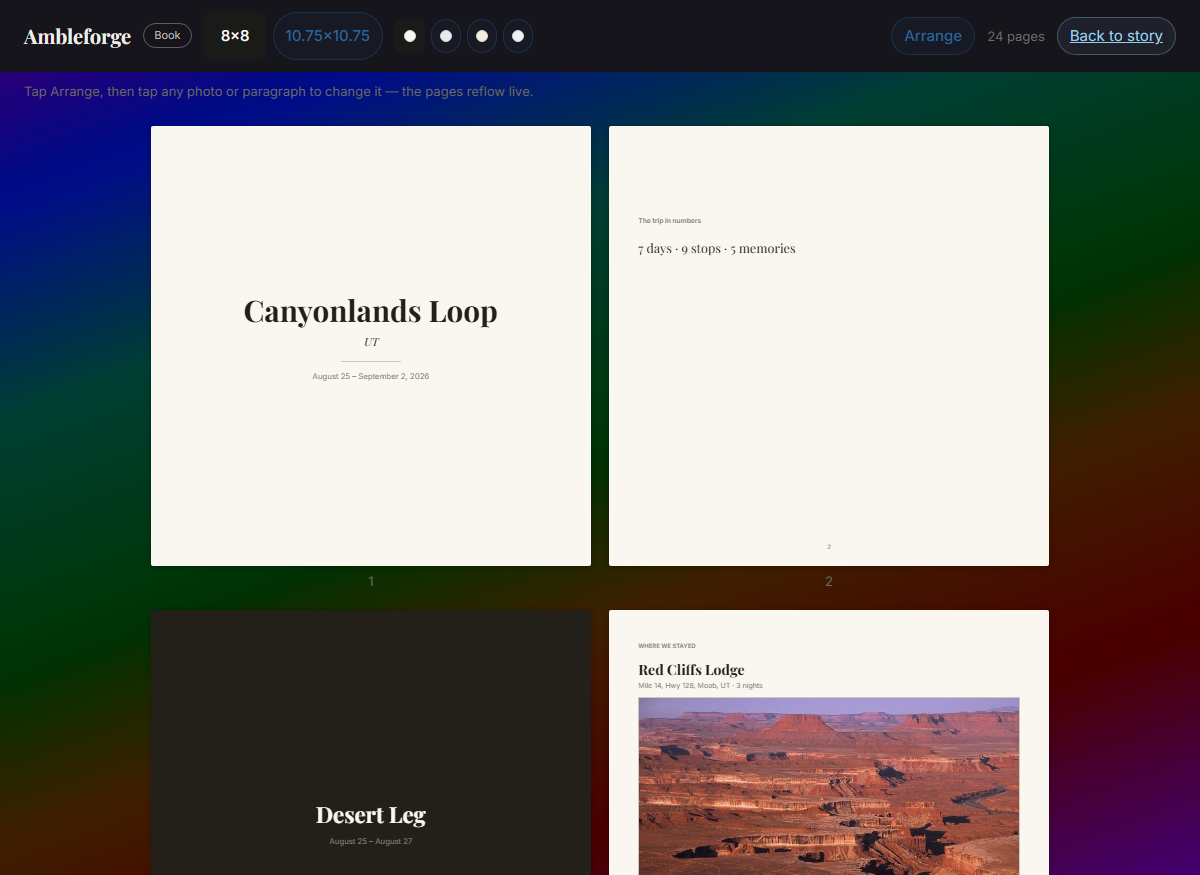This screenshot has width=1200, height=875.
Task: Click the Arrange hint text
Action: pos(279,91)
